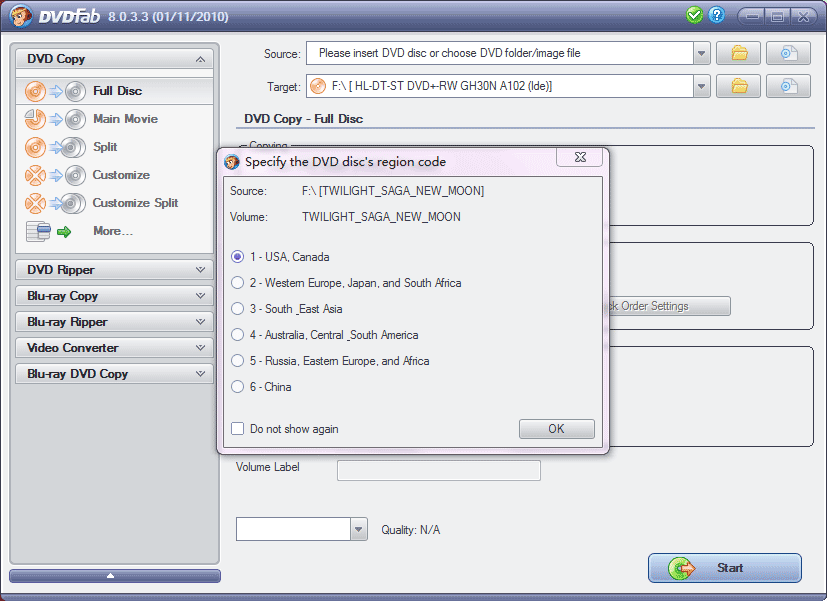Click the Volume Label input field
This screenshot has width=827, height=601.
[x=439, y=470]
